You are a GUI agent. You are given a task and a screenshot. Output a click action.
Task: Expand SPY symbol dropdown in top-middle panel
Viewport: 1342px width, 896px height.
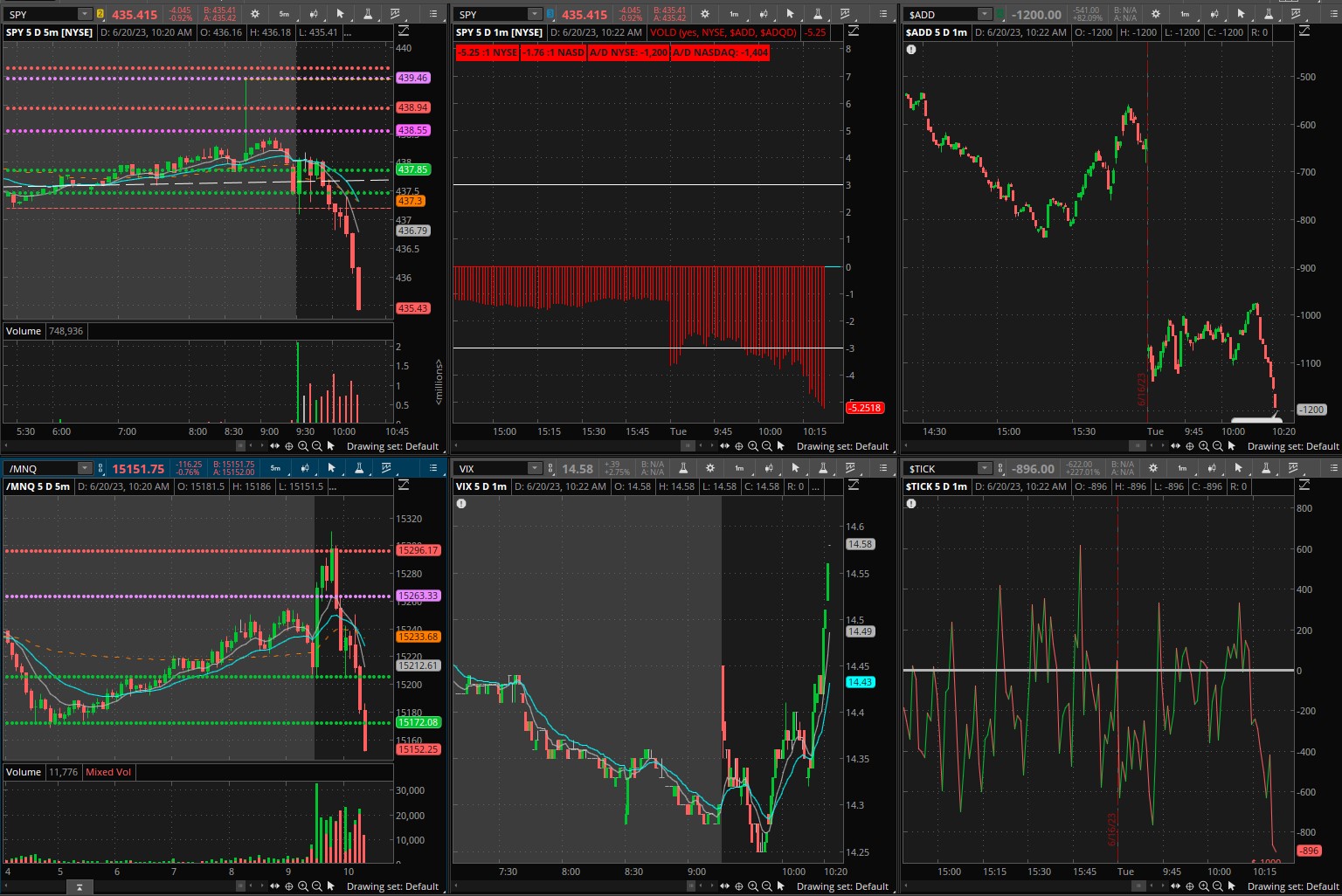point(535,14)
